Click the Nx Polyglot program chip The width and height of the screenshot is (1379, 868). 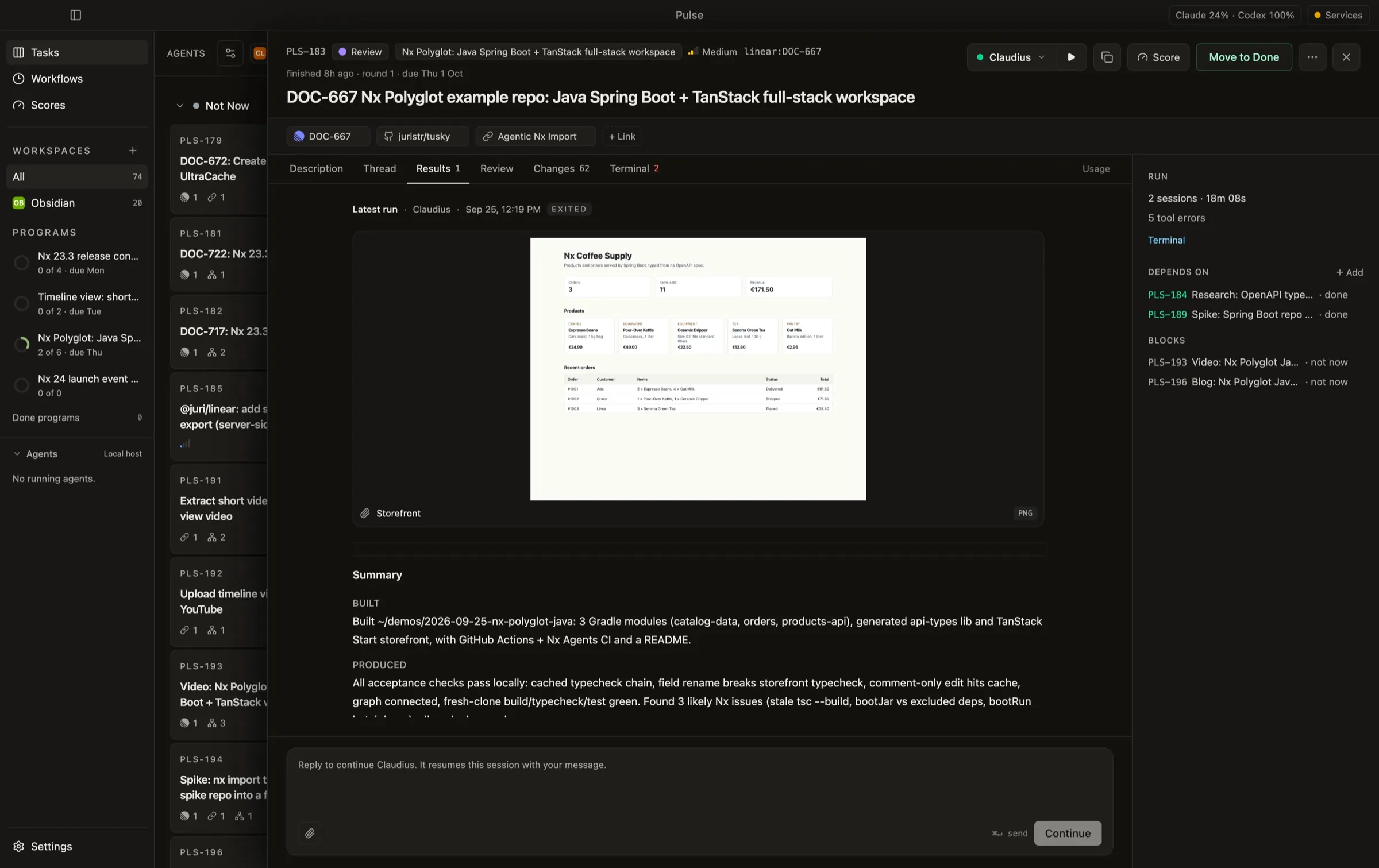538,52
